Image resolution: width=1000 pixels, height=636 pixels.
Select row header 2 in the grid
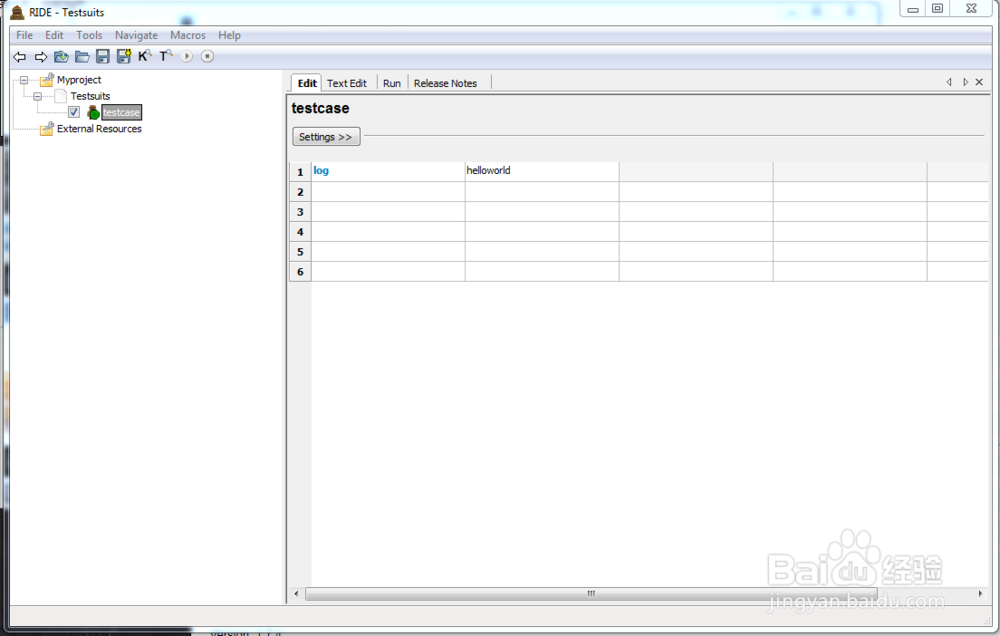click(x=300, y=192)
